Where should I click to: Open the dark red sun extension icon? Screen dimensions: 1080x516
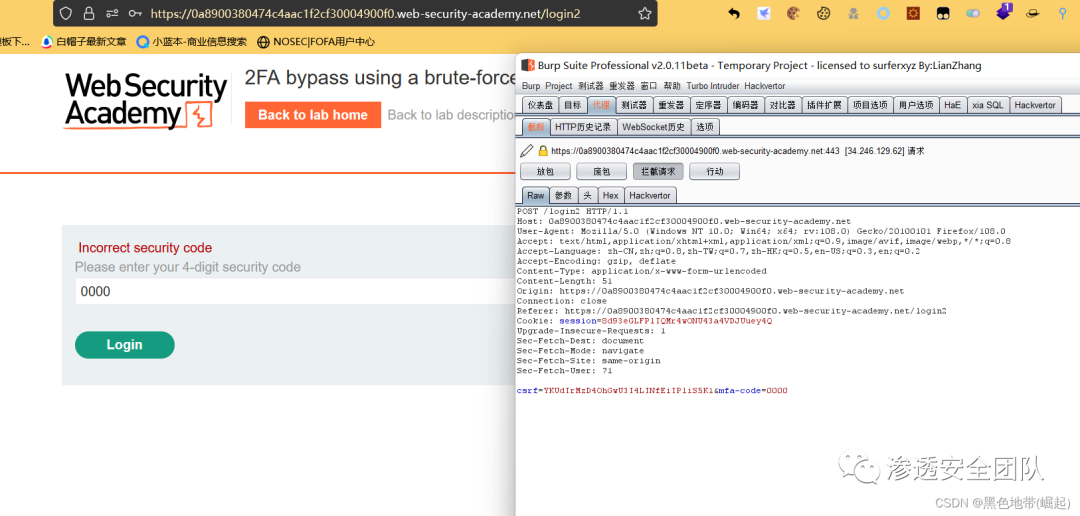coord(913,13)
